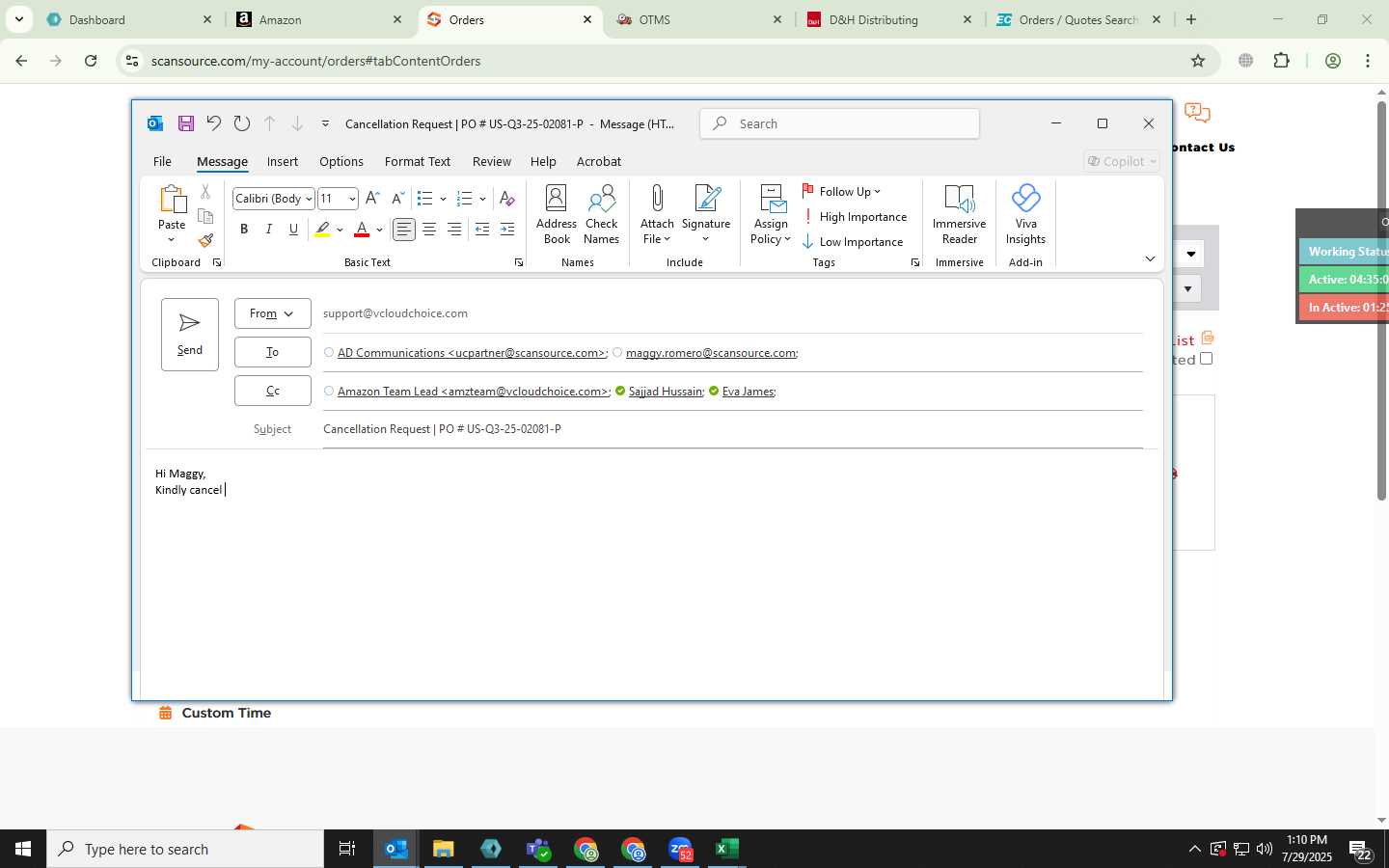Click the To recipients button
1389x868 pixels.
[x=272, y=352]
